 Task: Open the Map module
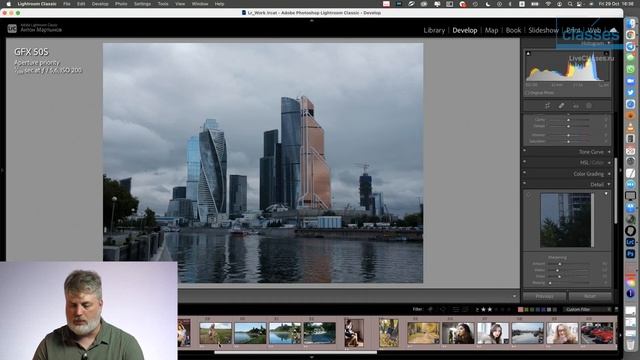pos(491,30)
